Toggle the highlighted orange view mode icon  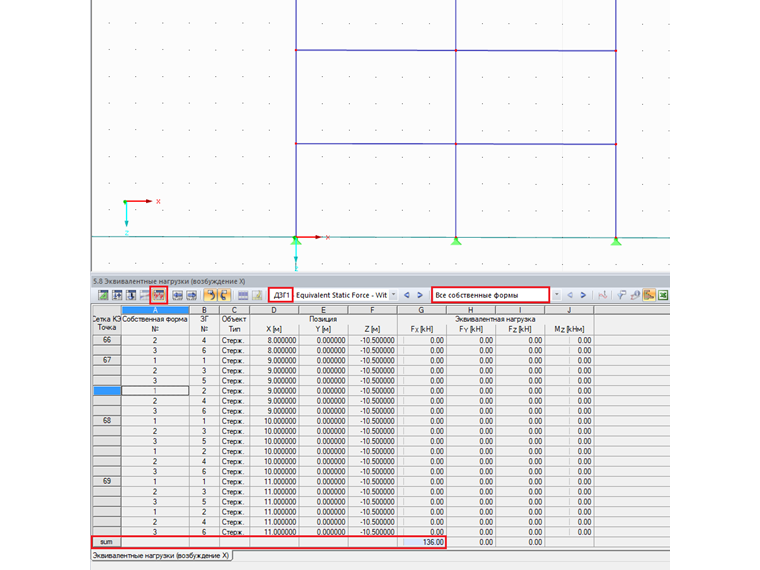click(x=649, y=295)
